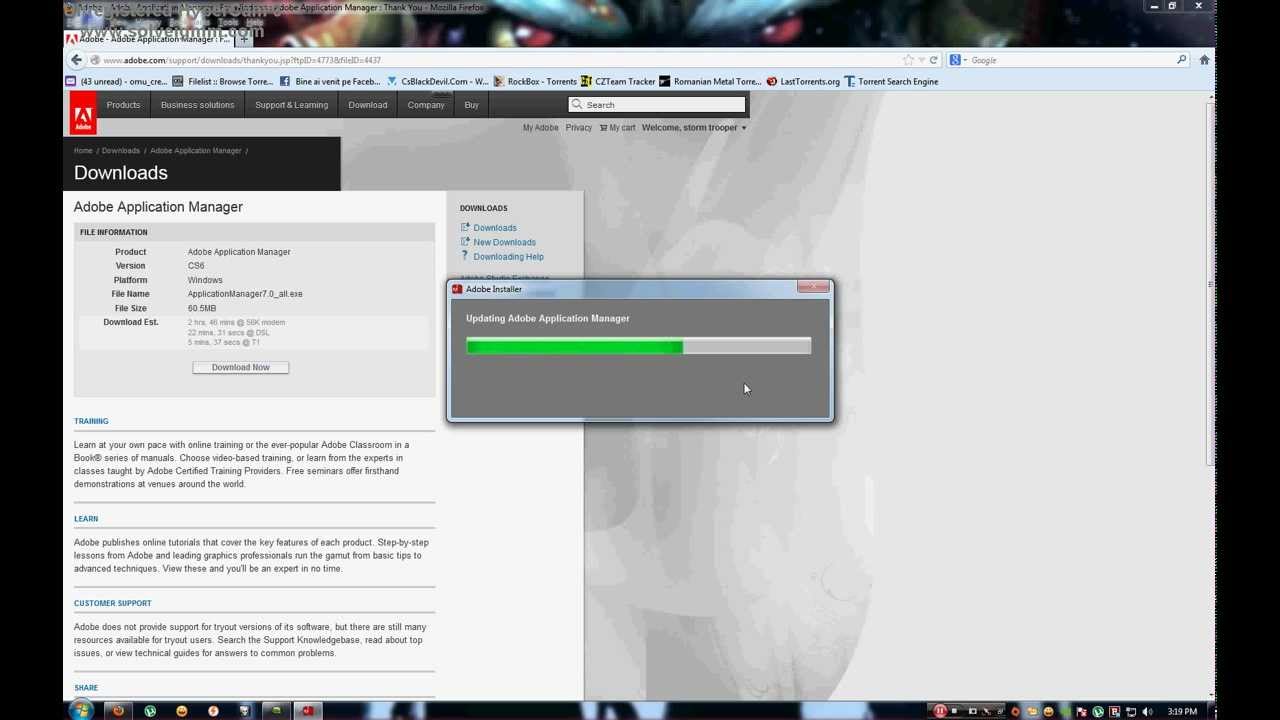Bookmark page with star icon

point(908,60)
